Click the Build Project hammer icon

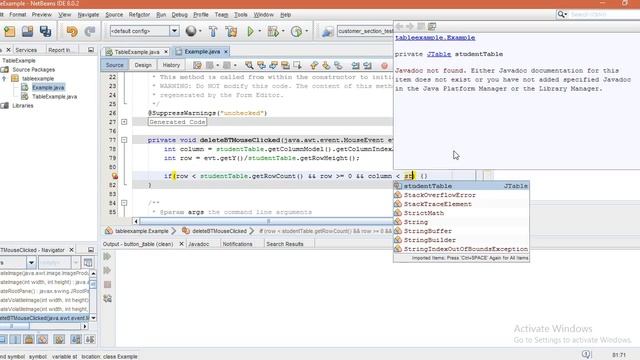213,31
